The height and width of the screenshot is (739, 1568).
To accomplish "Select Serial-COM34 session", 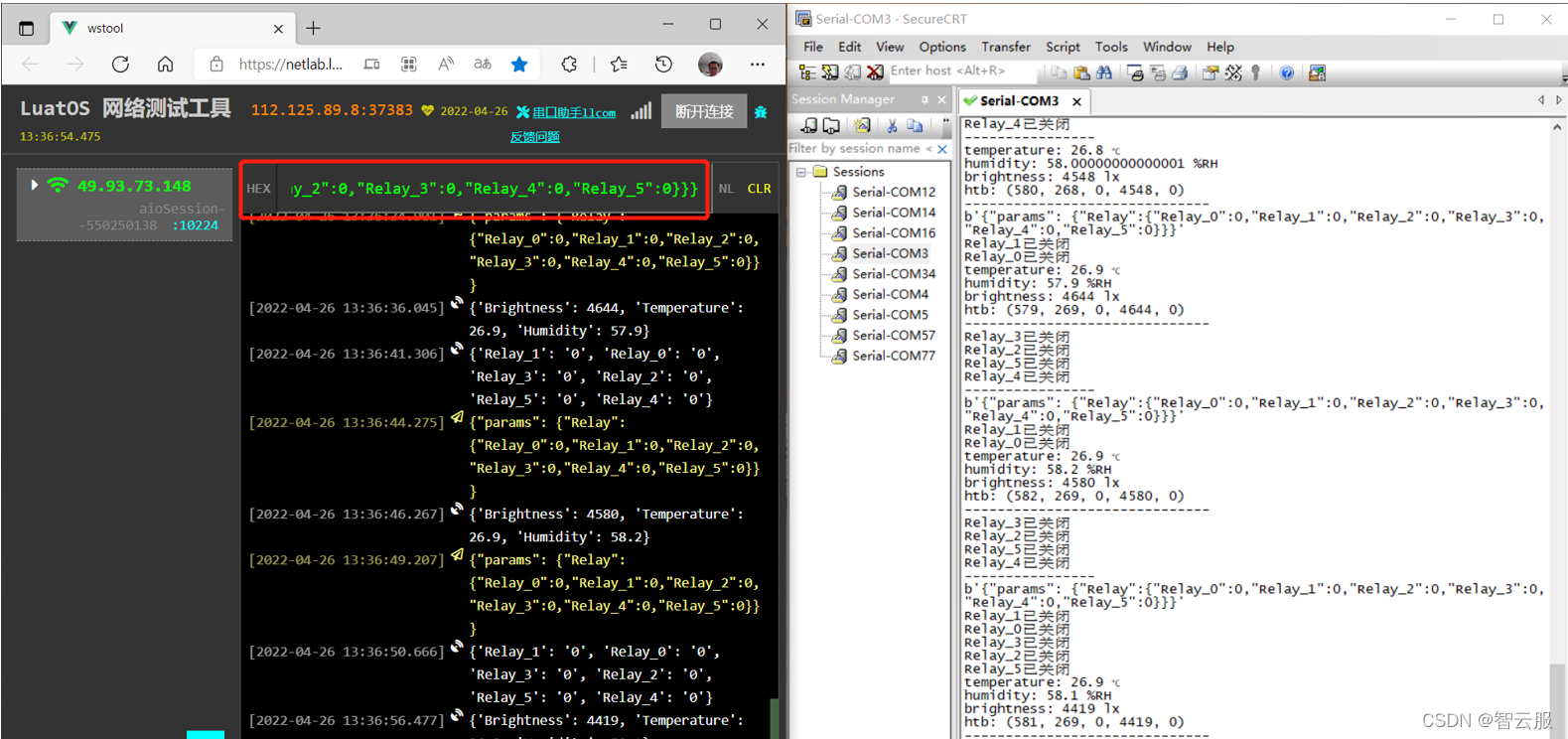I will (894, 273).
